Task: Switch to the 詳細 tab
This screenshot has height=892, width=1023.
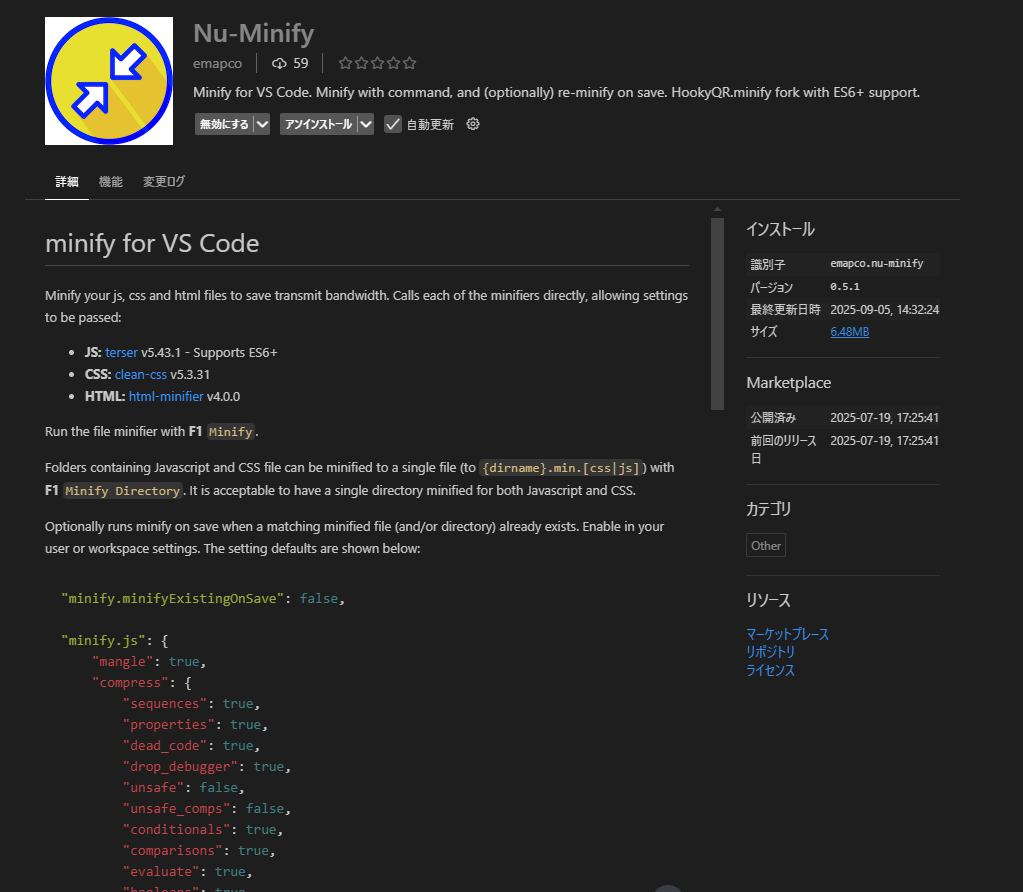Action: click(x=67, y=181)
